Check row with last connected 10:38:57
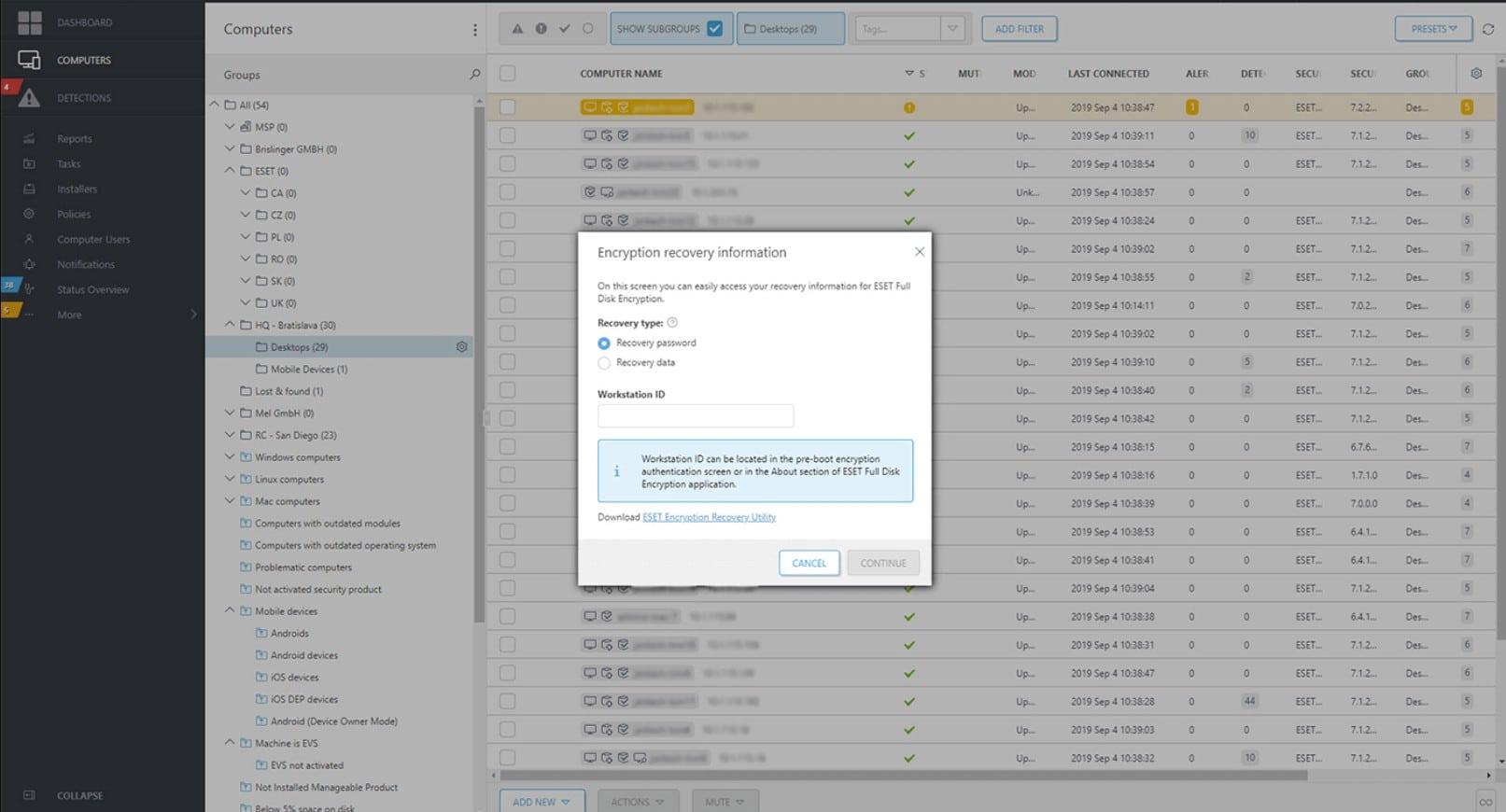 (507, 192)
